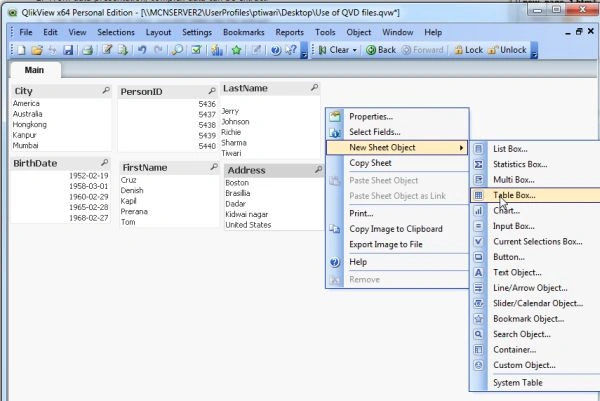Open the Clear dropdown arrow
The height and width of the screenshot is (401, 600).
pos(355,50)
